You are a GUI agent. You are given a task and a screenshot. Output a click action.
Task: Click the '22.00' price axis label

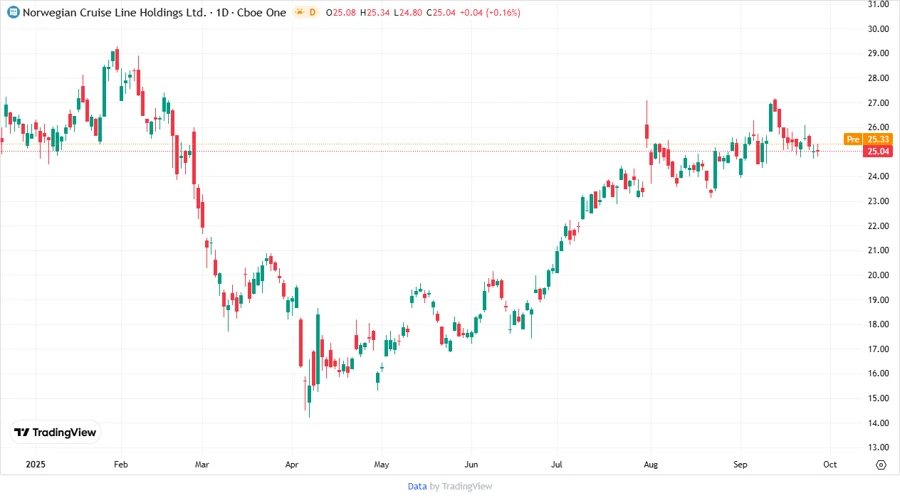[x=878, y=226]
